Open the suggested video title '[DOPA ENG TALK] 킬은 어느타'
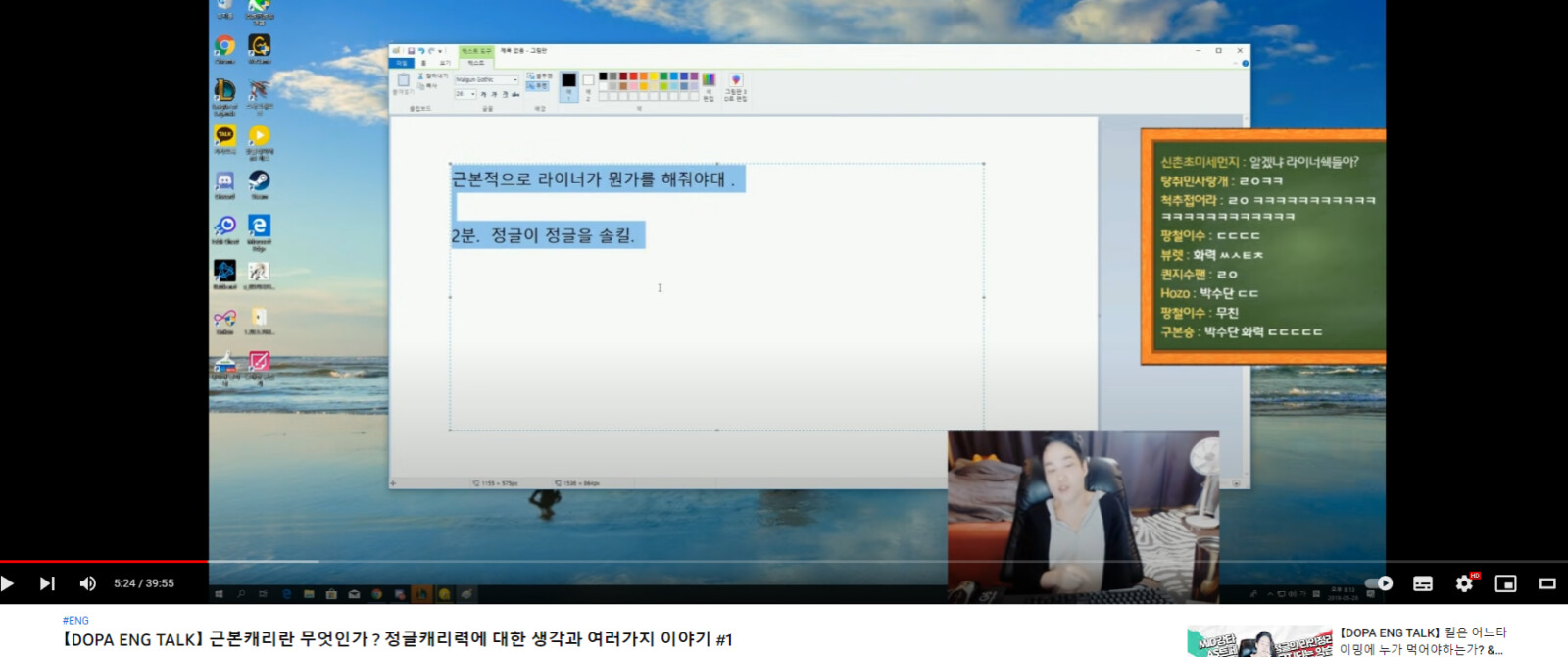 (x=1423, y=632)
